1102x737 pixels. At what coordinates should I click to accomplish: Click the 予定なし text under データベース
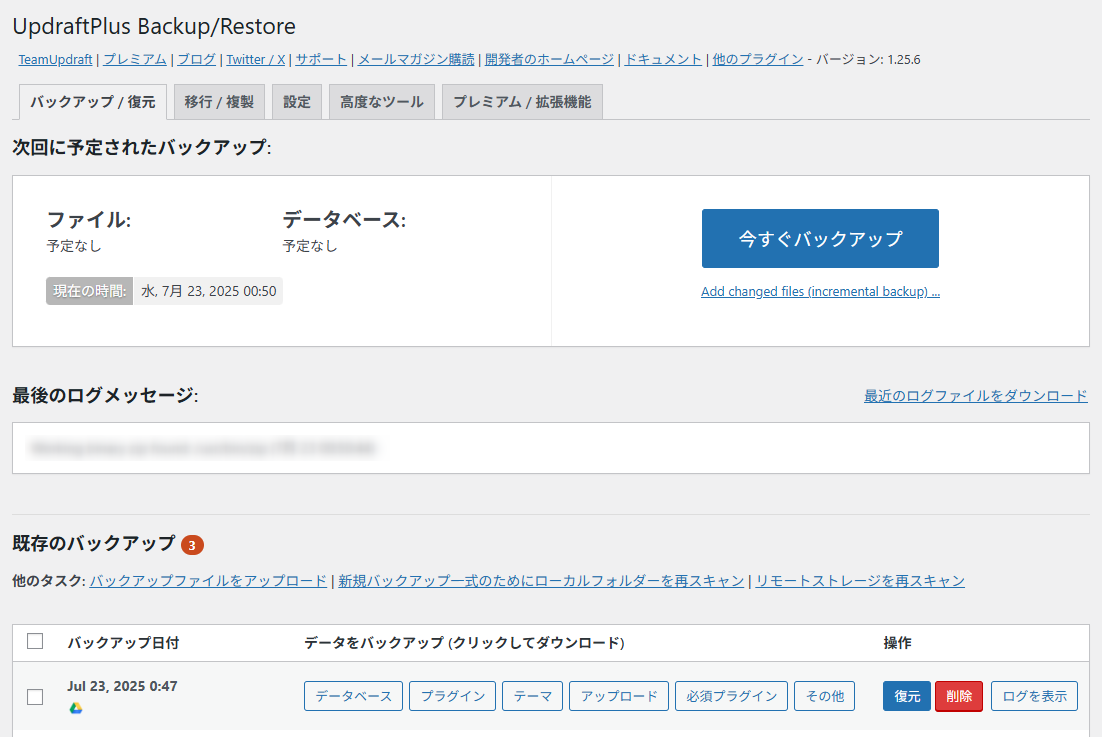[x=310, y=246]
